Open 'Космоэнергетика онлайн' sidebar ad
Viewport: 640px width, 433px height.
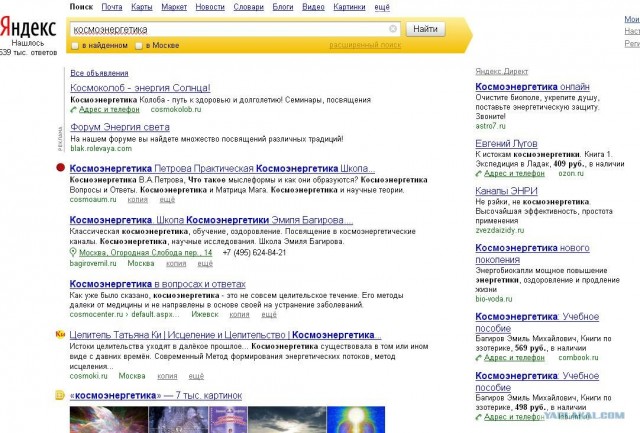point(532,87)
